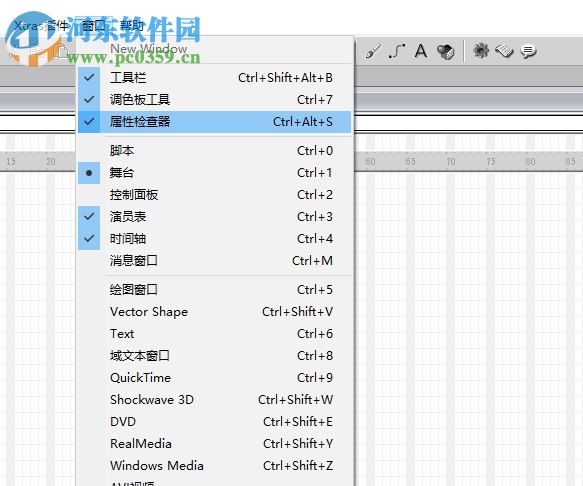Open the Paint window brush icon
Image resolution: width=583 pixels, height=486 pixels.
point(373,51)
